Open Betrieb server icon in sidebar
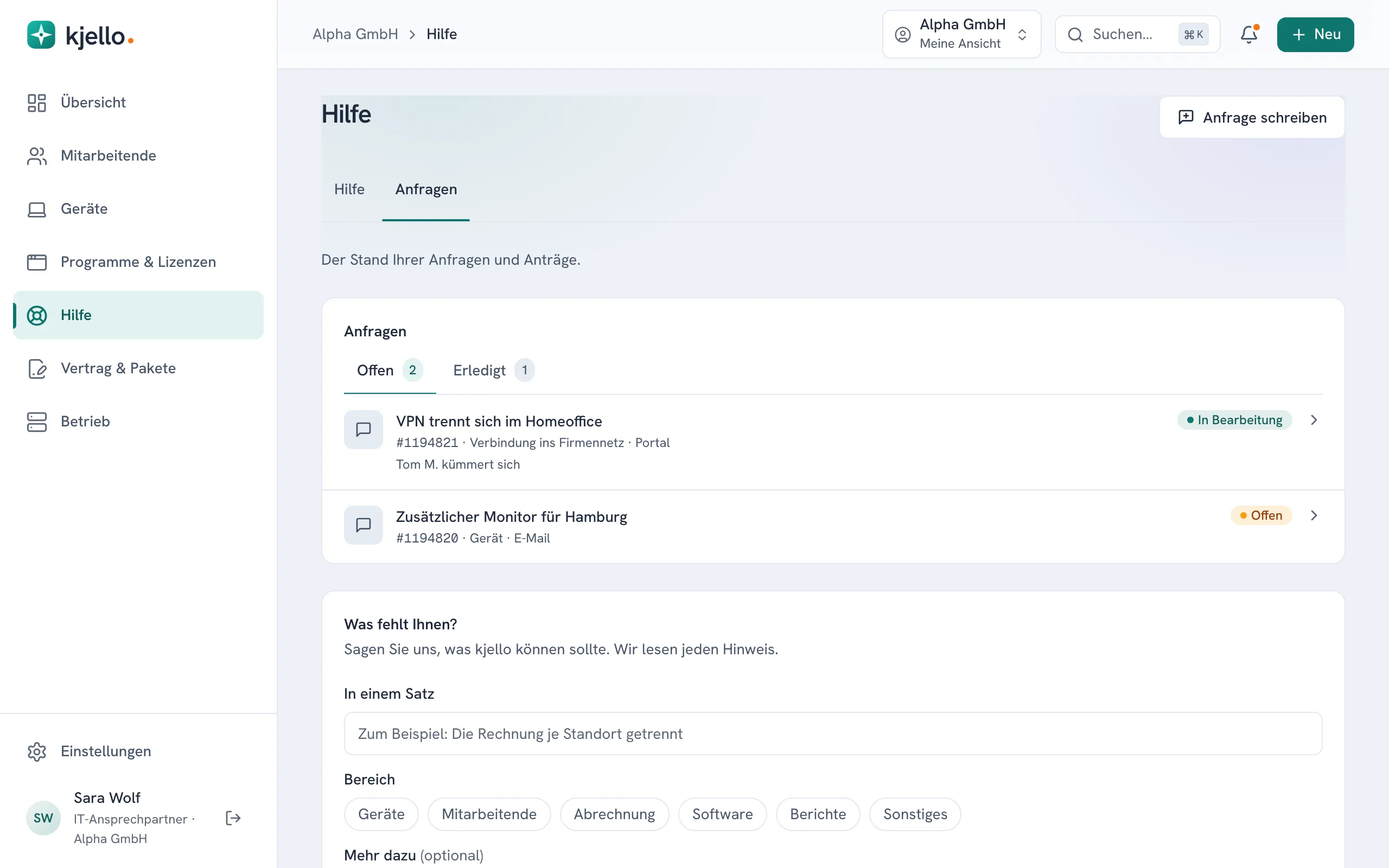1389x868 pixels. click(x=37, y=422)
